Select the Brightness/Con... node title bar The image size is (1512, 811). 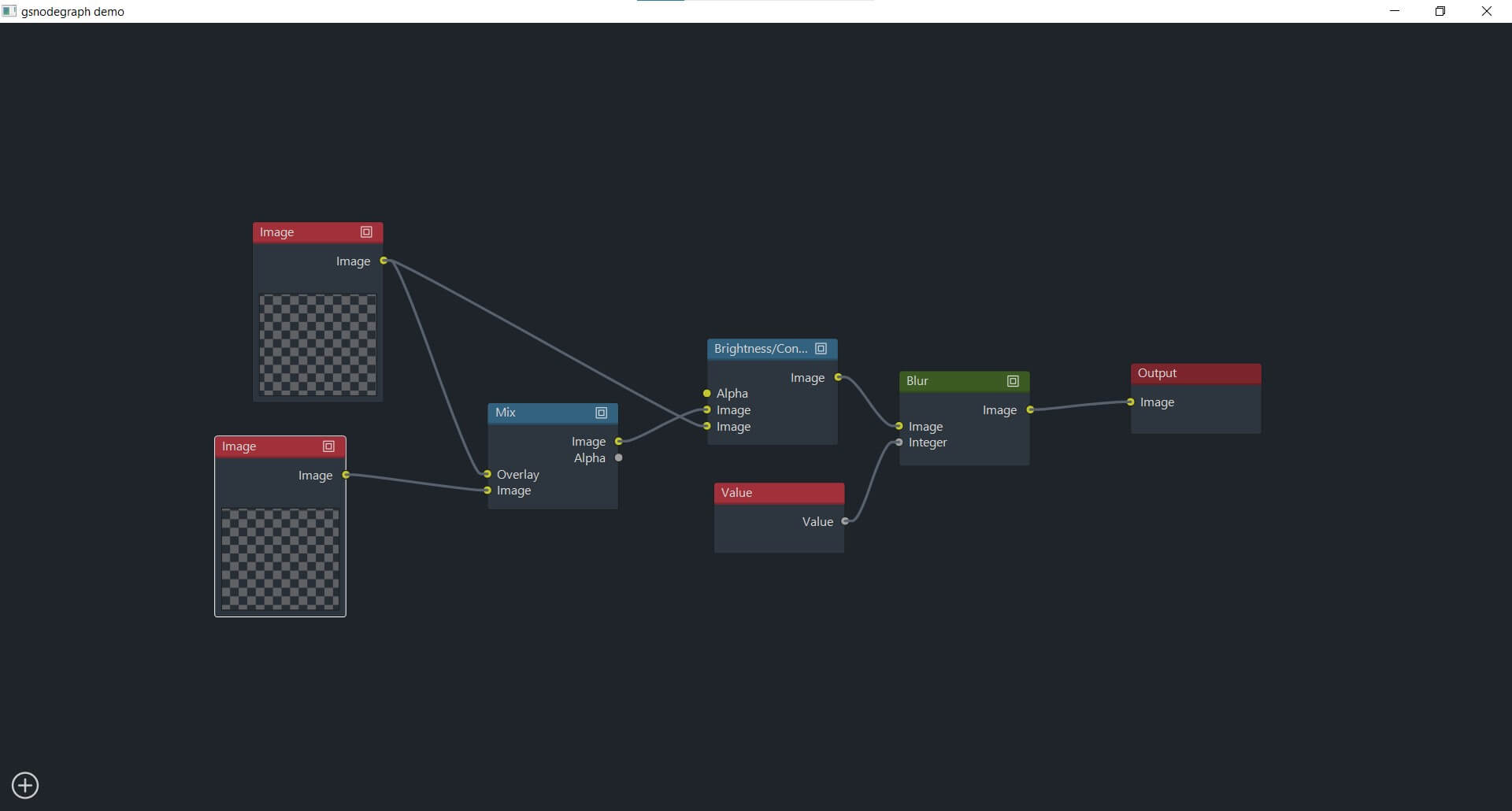[772, 349]
